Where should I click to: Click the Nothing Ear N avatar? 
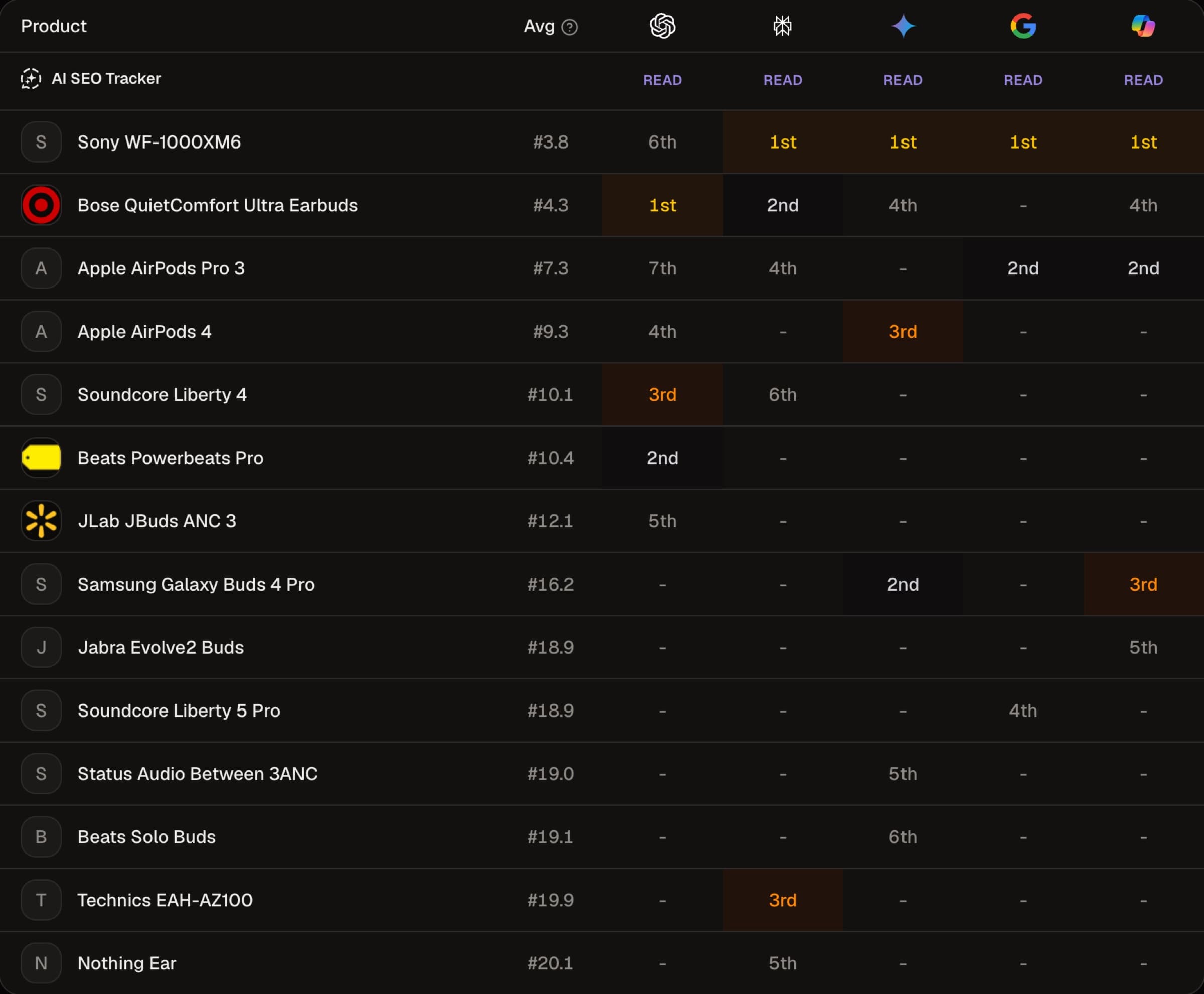click(x=41, y=962)
